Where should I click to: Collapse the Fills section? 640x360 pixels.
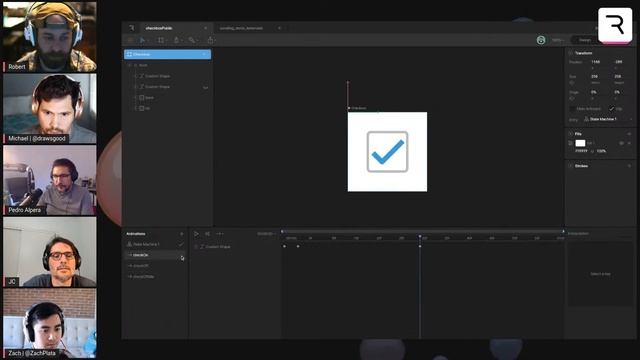tap(571, 134)
